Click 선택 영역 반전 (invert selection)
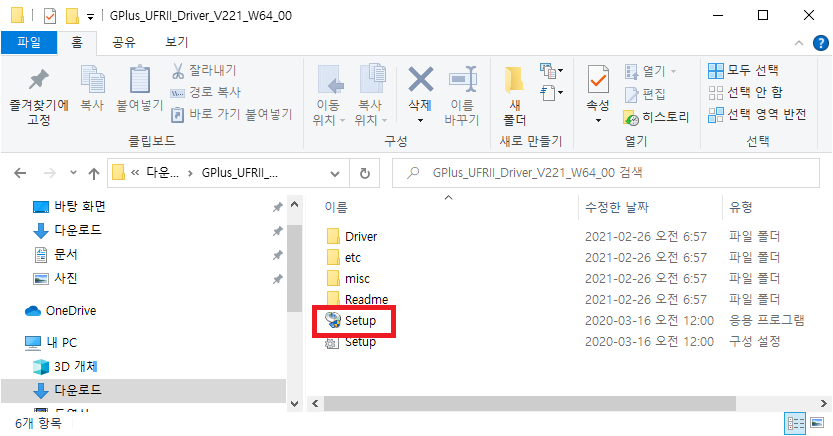This screenshot has width=833, height=436. point(757,114)
